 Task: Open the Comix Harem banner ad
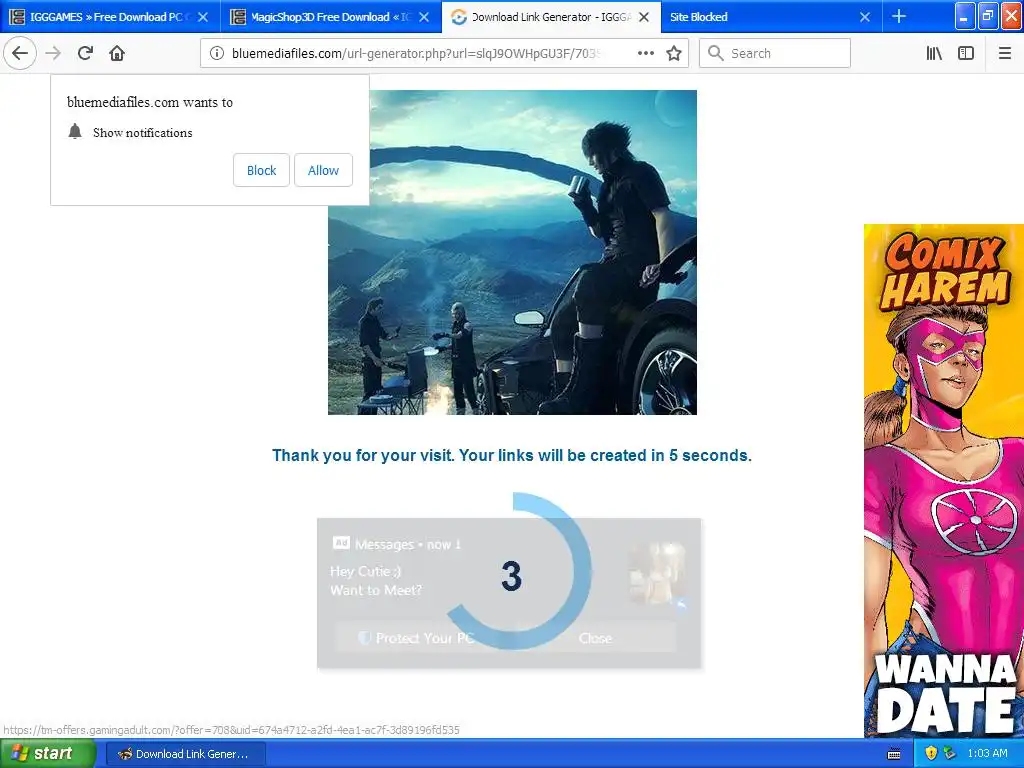(x=944, y=481)
